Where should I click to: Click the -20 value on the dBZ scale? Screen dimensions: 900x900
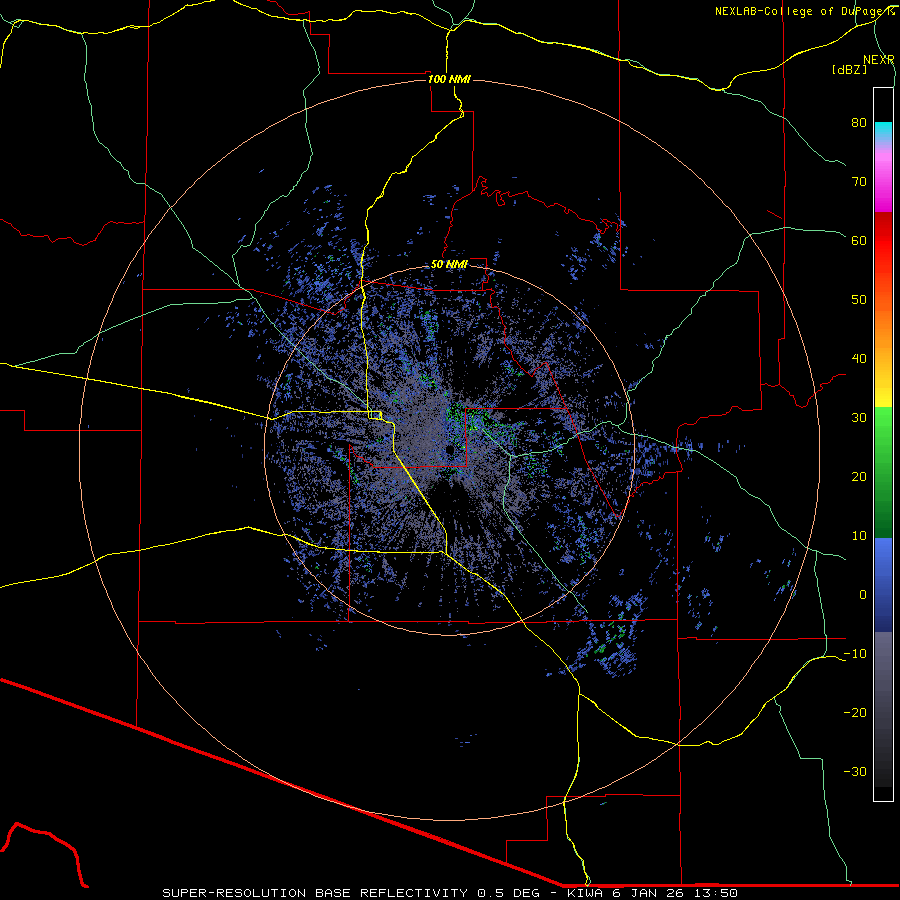tap(855, 713)
